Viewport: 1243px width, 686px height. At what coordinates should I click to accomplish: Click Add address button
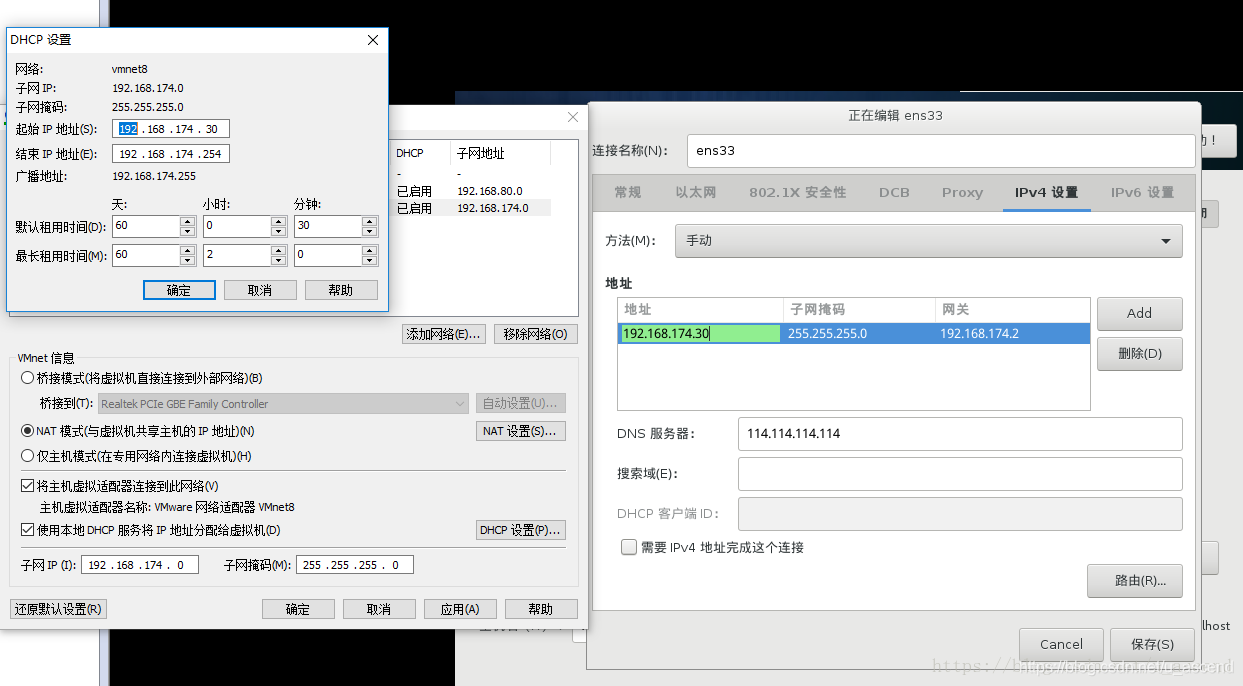click(1140, 313)
